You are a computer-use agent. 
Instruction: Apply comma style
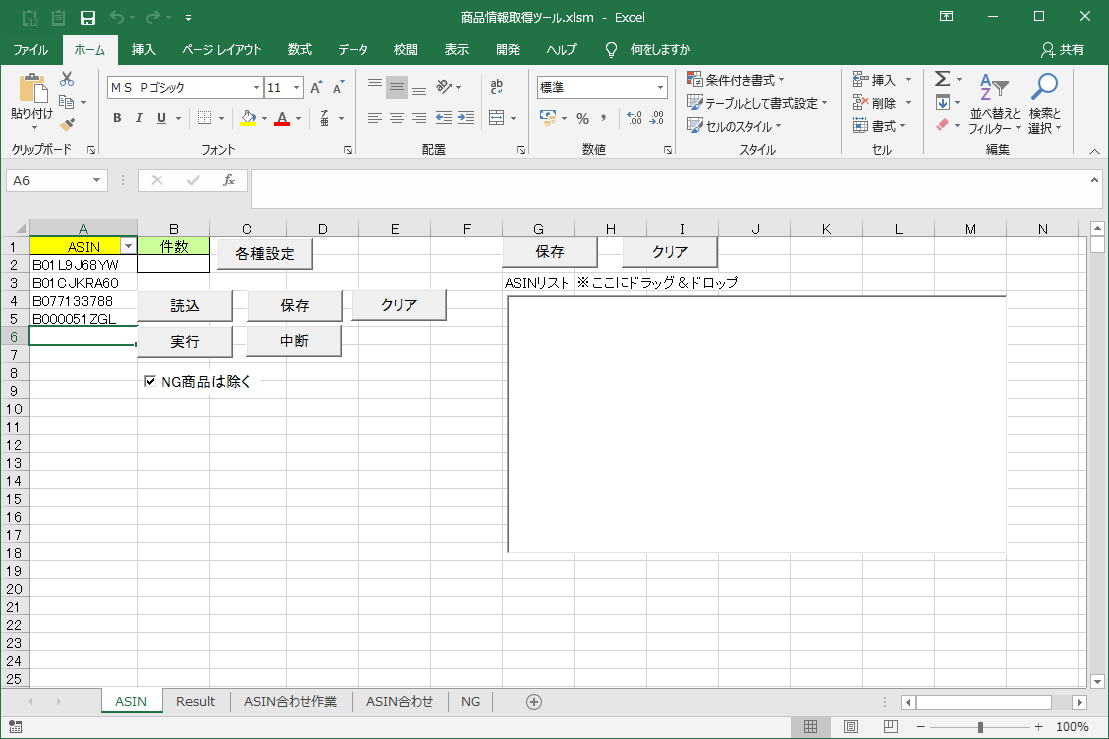click(603, 118)
